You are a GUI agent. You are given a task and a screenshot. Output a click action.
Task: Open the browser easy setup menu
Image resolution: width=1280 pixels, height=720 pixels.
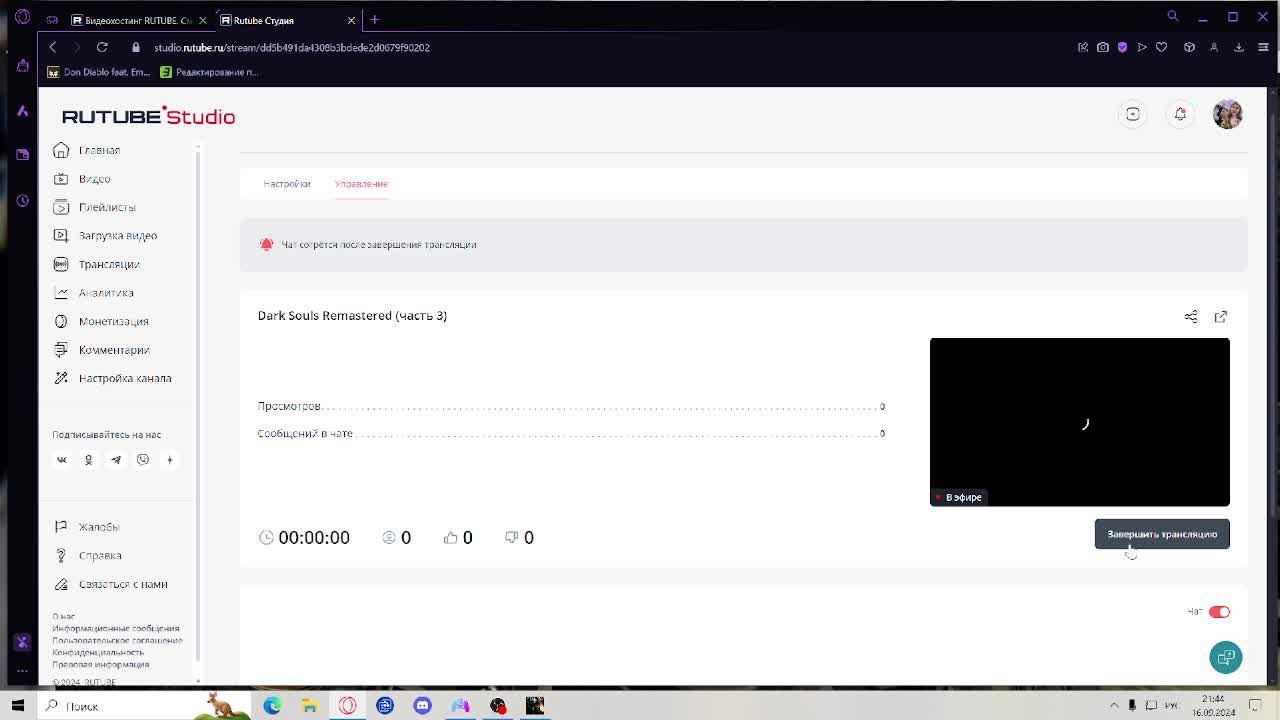click(1263, 47)
